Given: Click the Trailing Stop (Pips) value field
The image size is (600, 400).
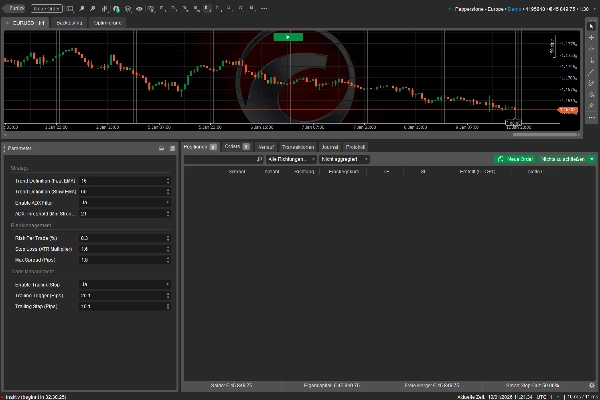Looking at the screenshot, I should 122,306.
